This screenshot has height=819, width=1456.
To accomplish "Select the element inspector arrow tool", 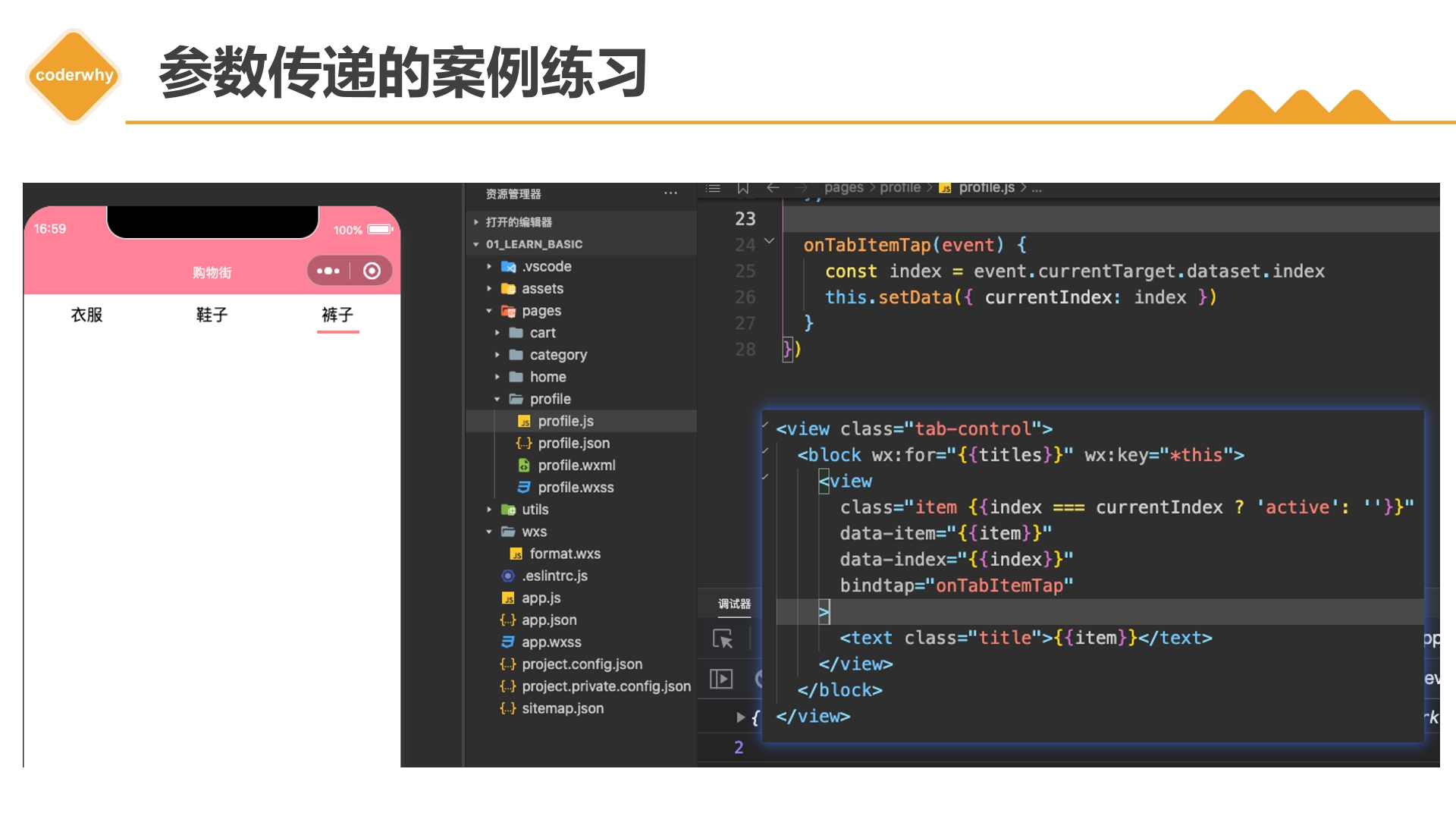I will click(723, 639).
